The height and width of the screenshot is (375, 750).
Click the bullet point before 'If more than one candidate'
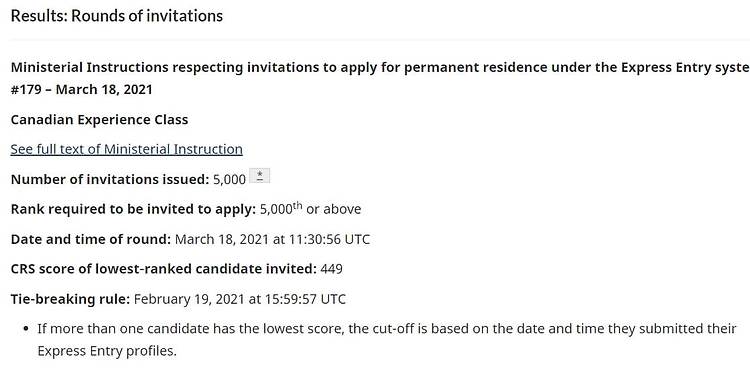(x=27, y=330)
